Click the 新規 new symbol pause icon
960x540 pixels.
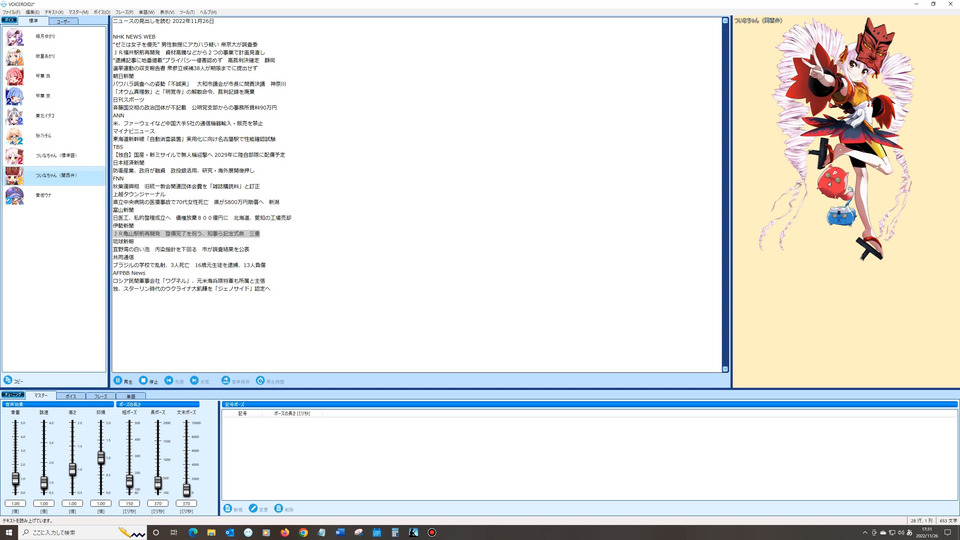pos(228,508)
